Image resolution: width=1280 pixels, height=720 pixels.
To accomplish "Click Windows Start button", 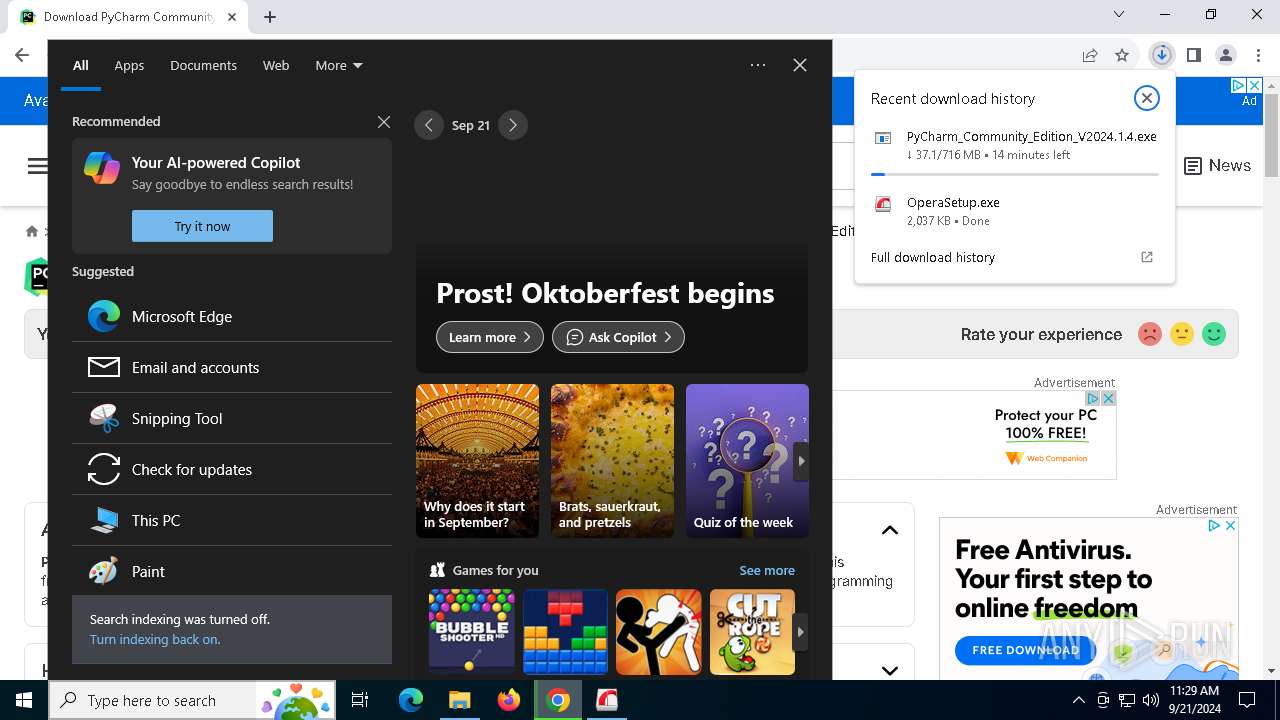I will click(x=24, y=700).
